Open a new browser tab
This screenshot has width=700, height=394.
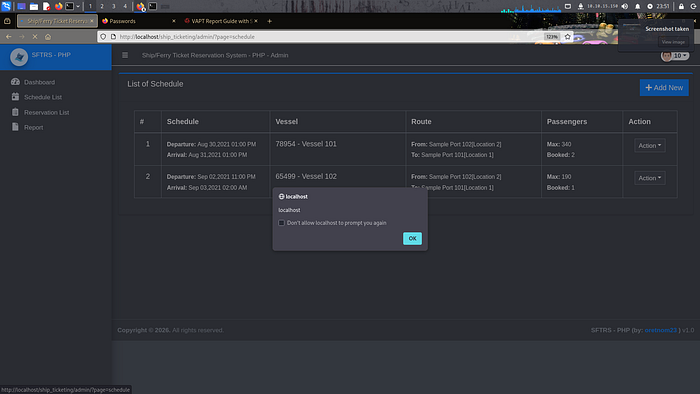[x=269, y=21]
